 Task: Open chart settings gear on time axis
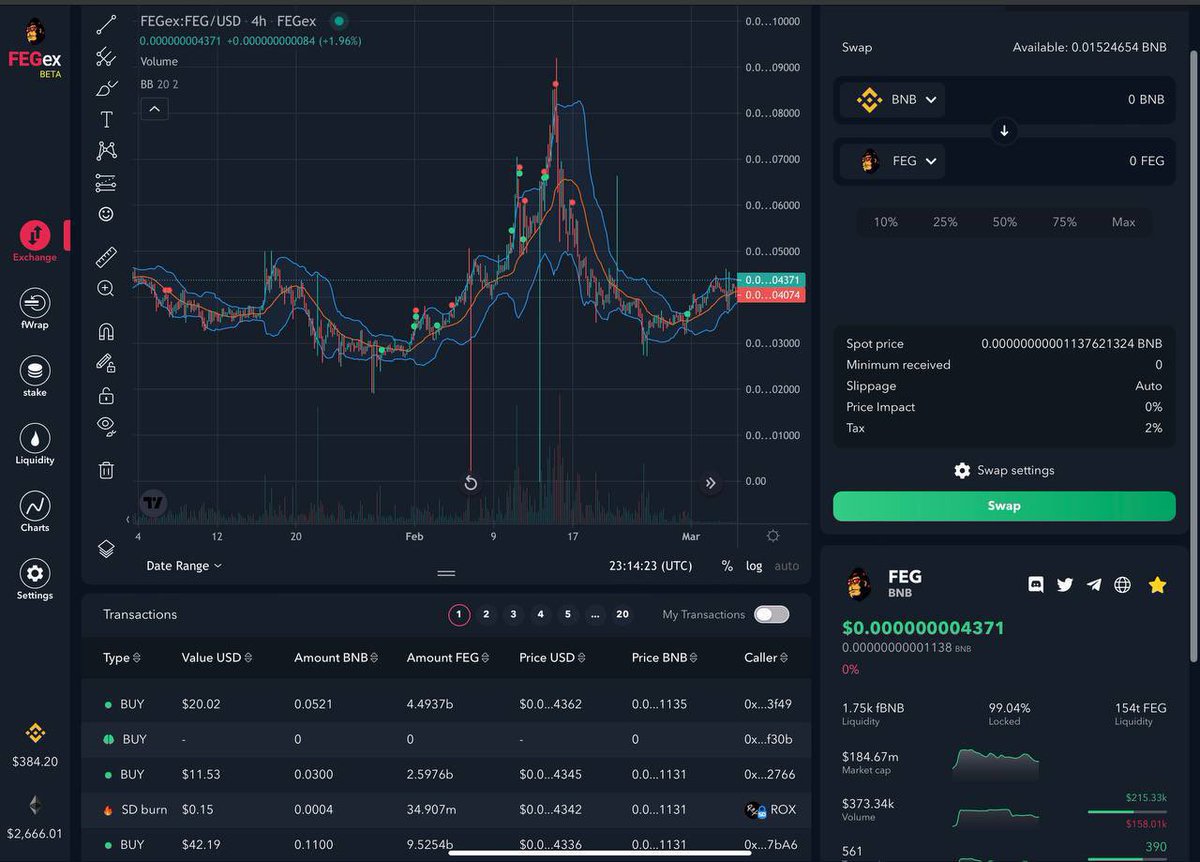(773, 536)
